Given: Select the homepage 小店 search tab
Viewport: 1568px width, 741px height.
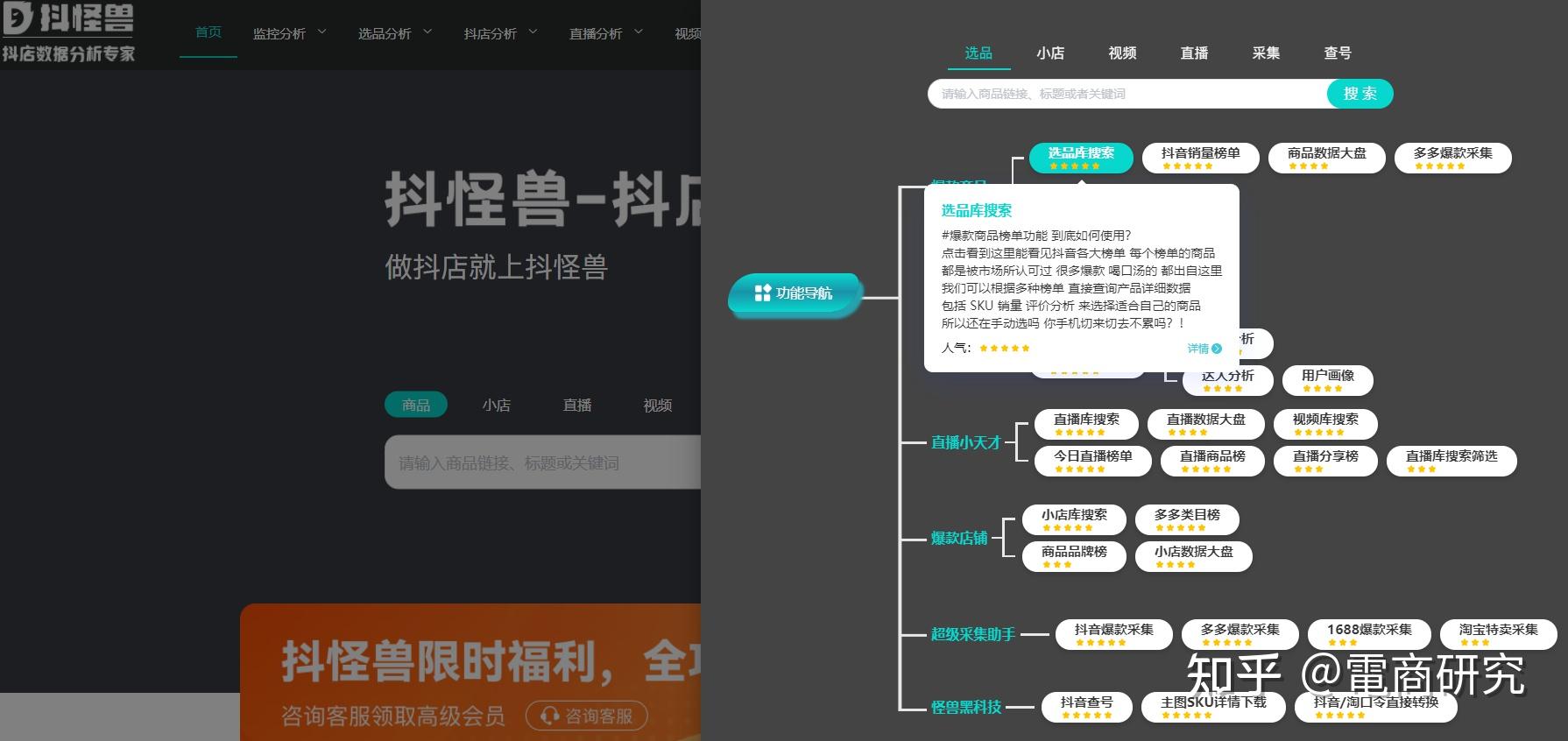Looking at the screenshot, I should (x=496, y=405).
